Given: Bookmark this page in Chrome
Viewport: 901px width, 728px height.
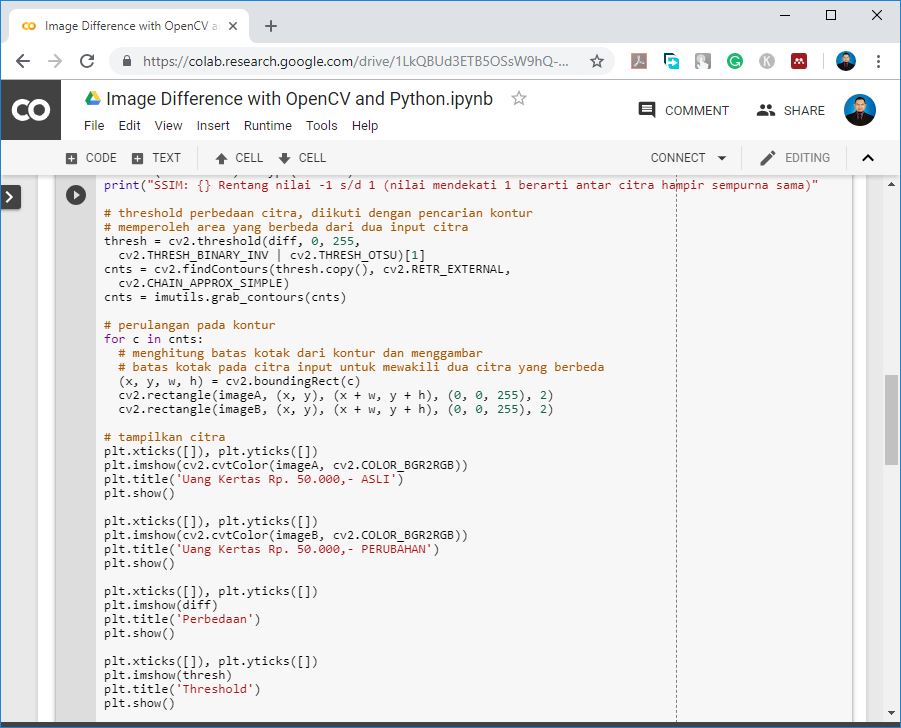Looking at the screenshot, I should pos(597,61).
